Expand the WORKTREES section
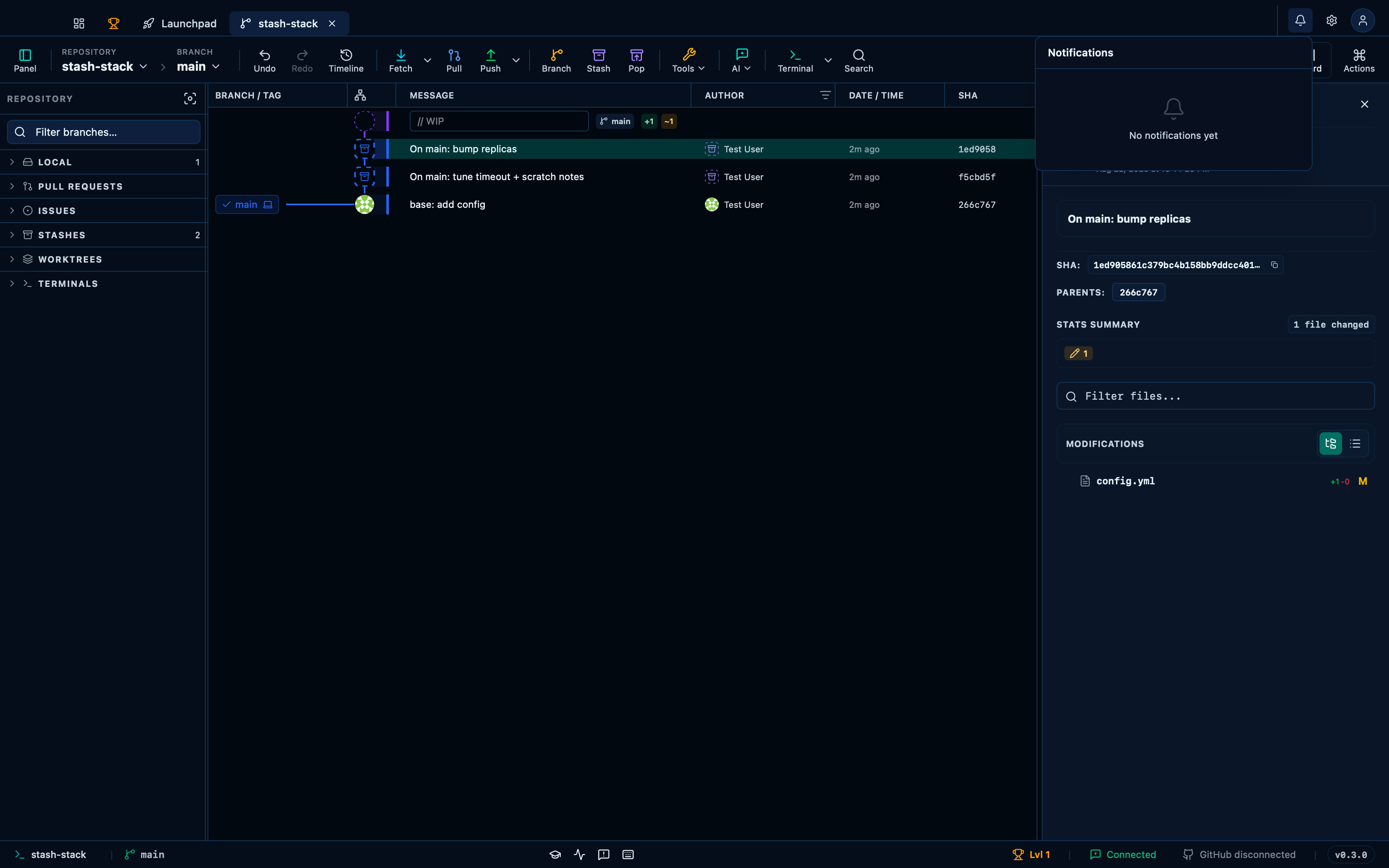Screen dimensions: 1389x868 [x=103, y=260]
